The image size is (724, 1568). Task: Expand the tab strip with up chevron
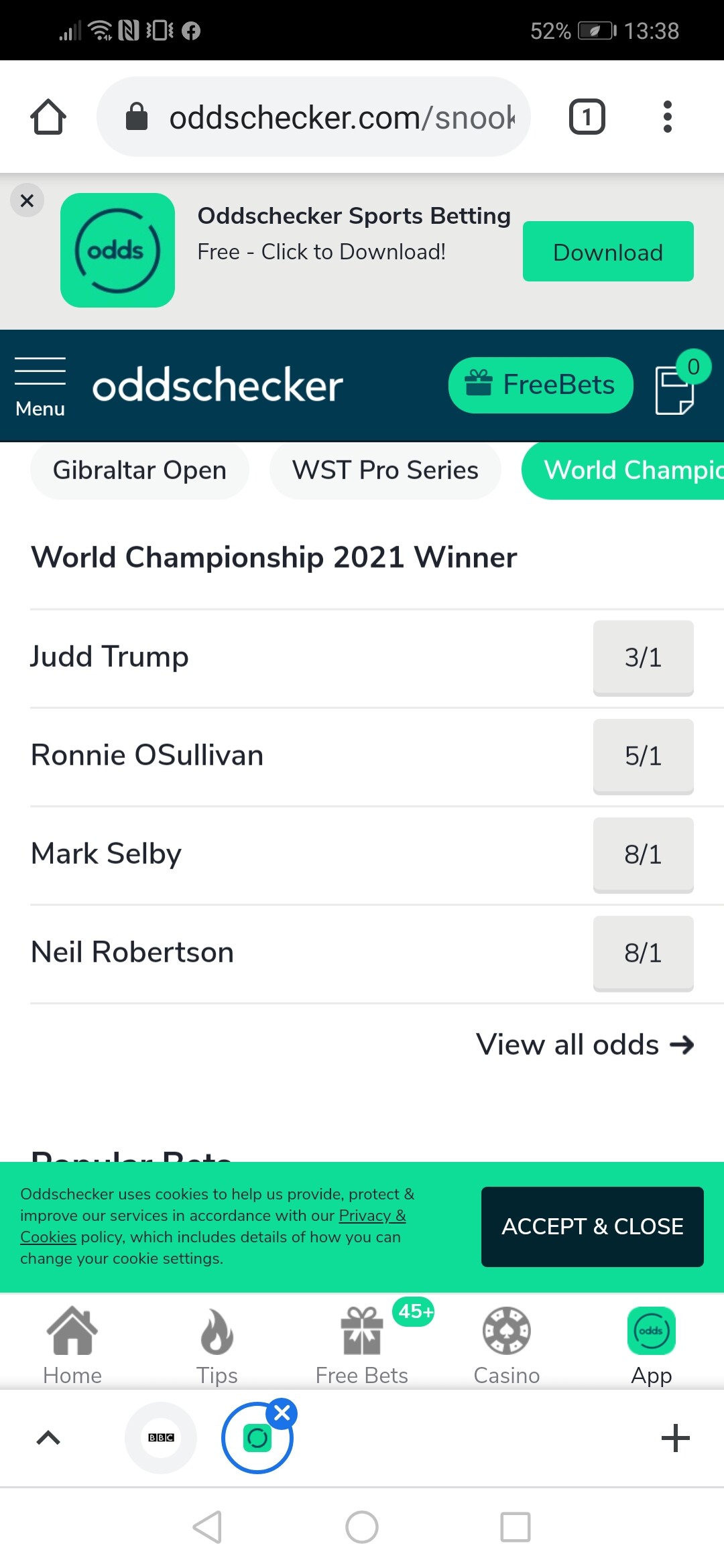[48, 1438]
